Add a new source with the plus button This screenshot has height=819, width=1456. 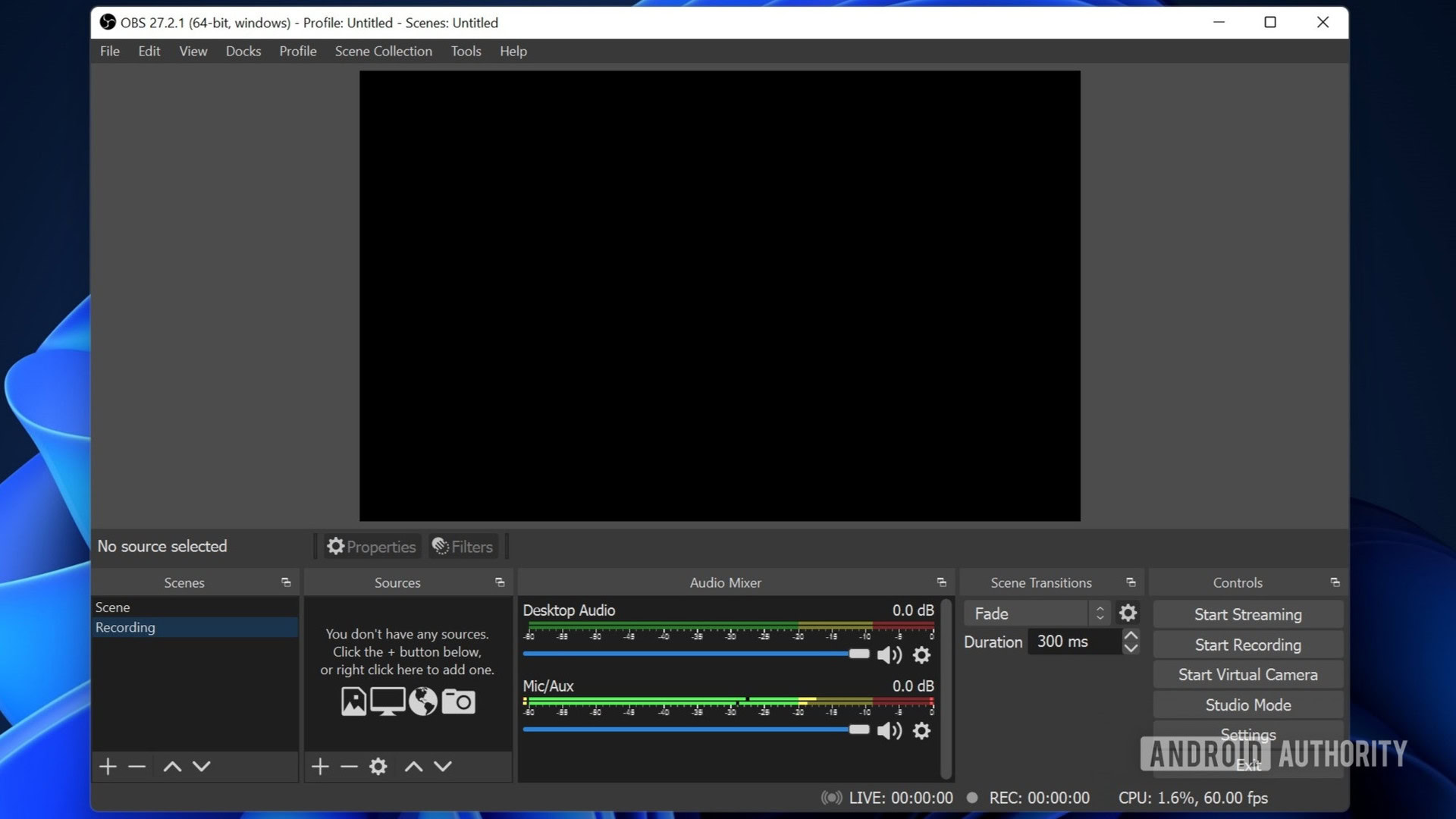coord(320,767)
